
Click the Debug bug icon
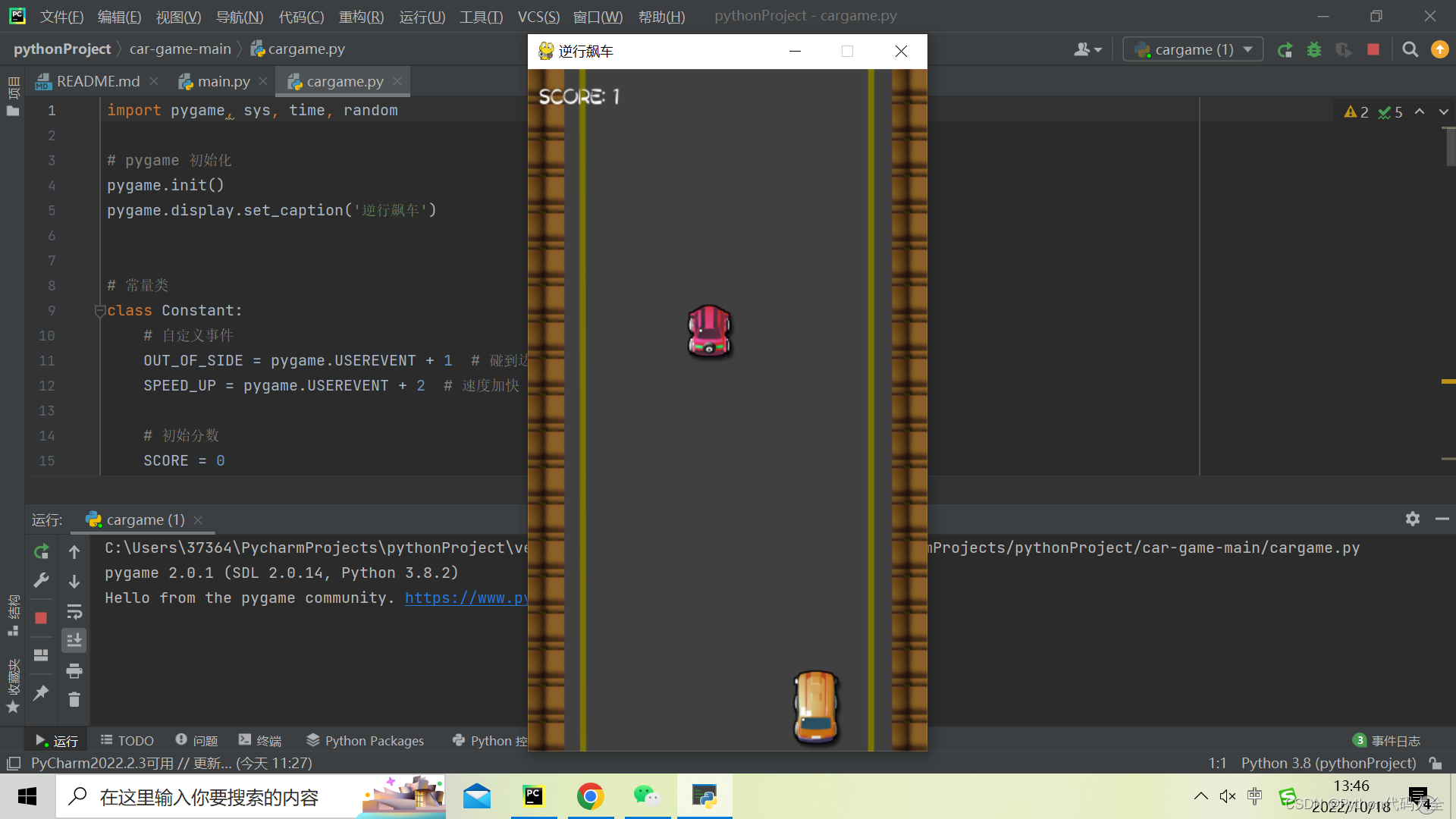click(x=1314, y=50)
